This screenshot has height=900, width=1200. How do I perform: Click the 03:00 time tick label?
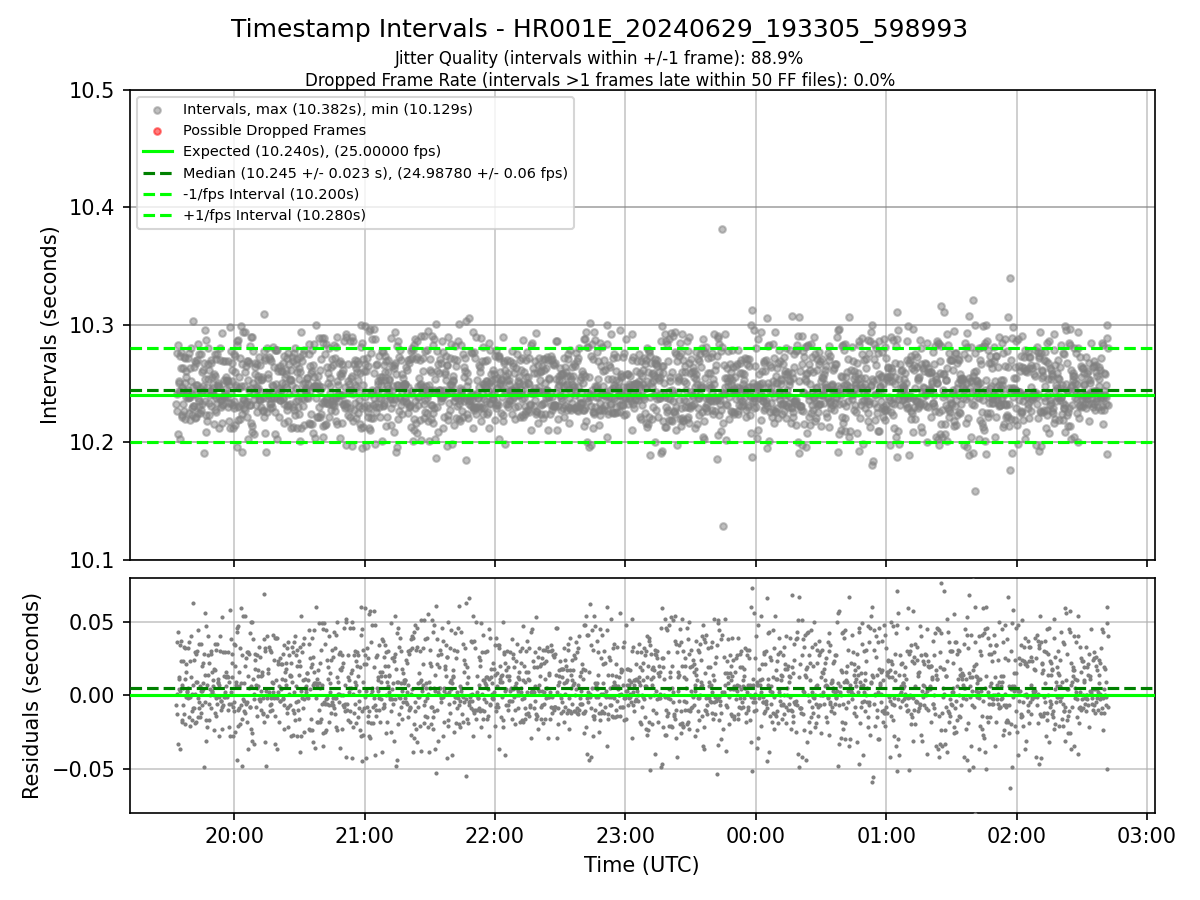tap(1146, 837)
